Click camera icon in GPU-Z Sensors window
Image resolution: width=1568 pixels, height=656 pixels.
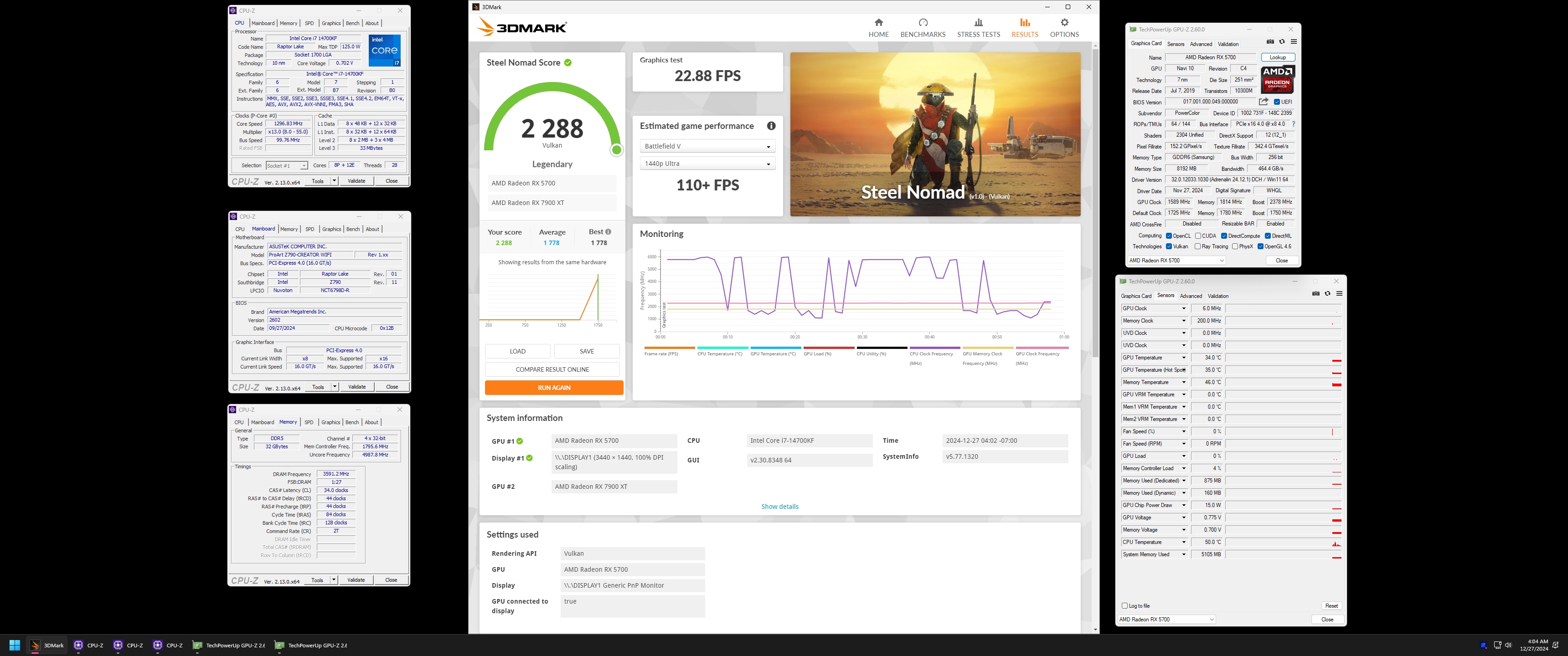click(x=1316, y=294)
